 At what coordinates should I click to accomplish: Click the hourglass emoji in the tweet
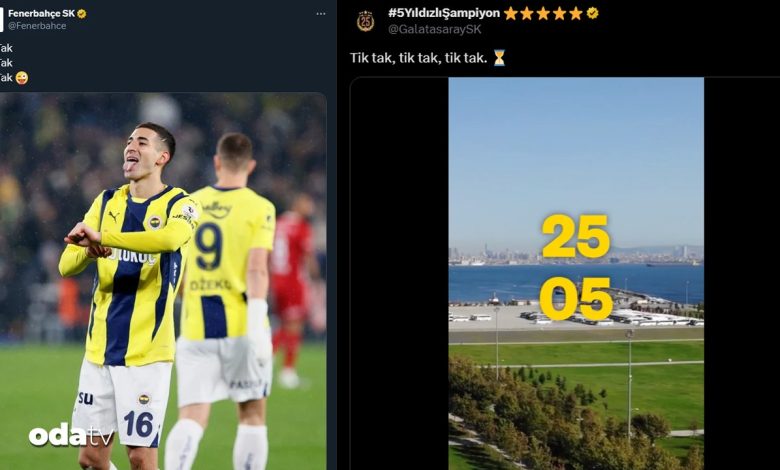(x=499, y=58)
